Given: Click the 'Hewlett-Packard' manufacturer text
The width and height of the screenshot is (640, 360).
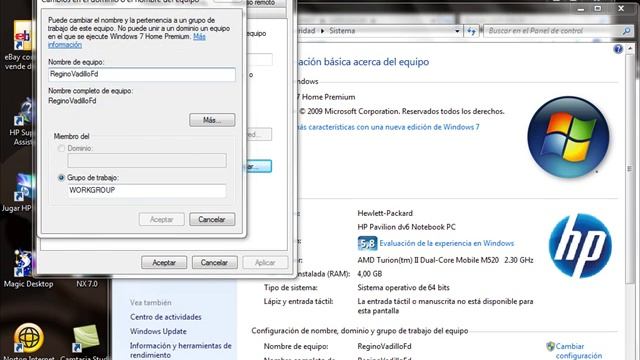Looking at the screenshot, I should click(385, 213).
